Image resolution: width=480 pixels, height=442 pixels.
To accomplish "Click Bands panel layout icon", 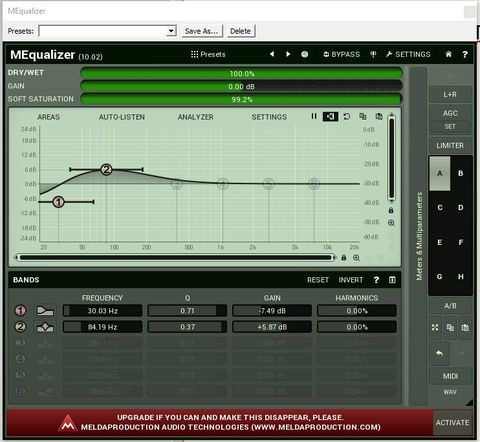I will point(392,280).
